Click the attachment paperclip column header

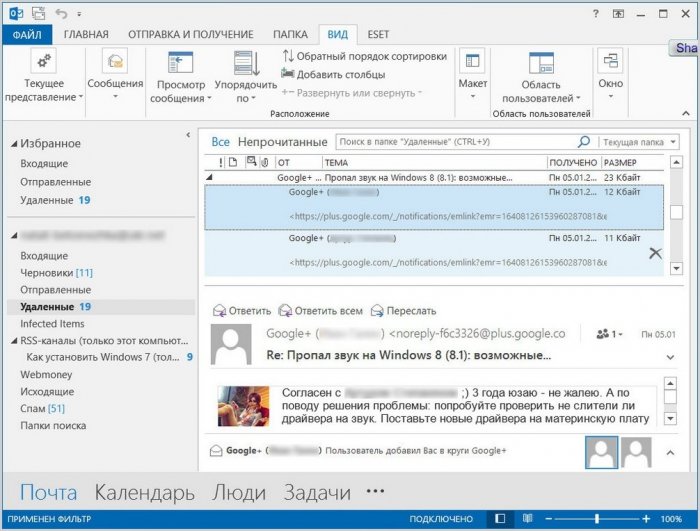[x=265, y=163]
